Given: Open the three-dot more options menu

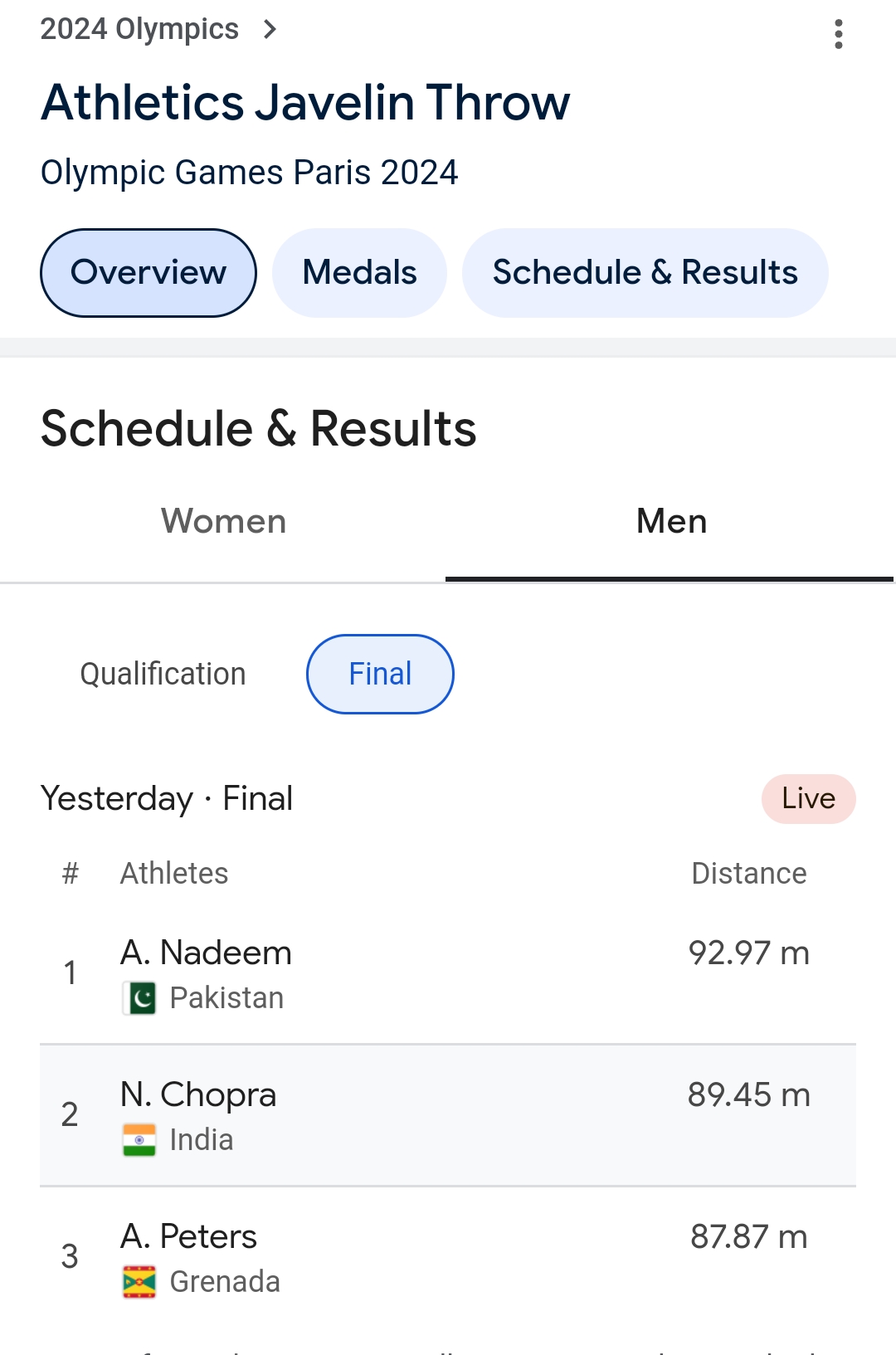Looking at the screenshot, I should pyautogui.click(x=839, y=34).
